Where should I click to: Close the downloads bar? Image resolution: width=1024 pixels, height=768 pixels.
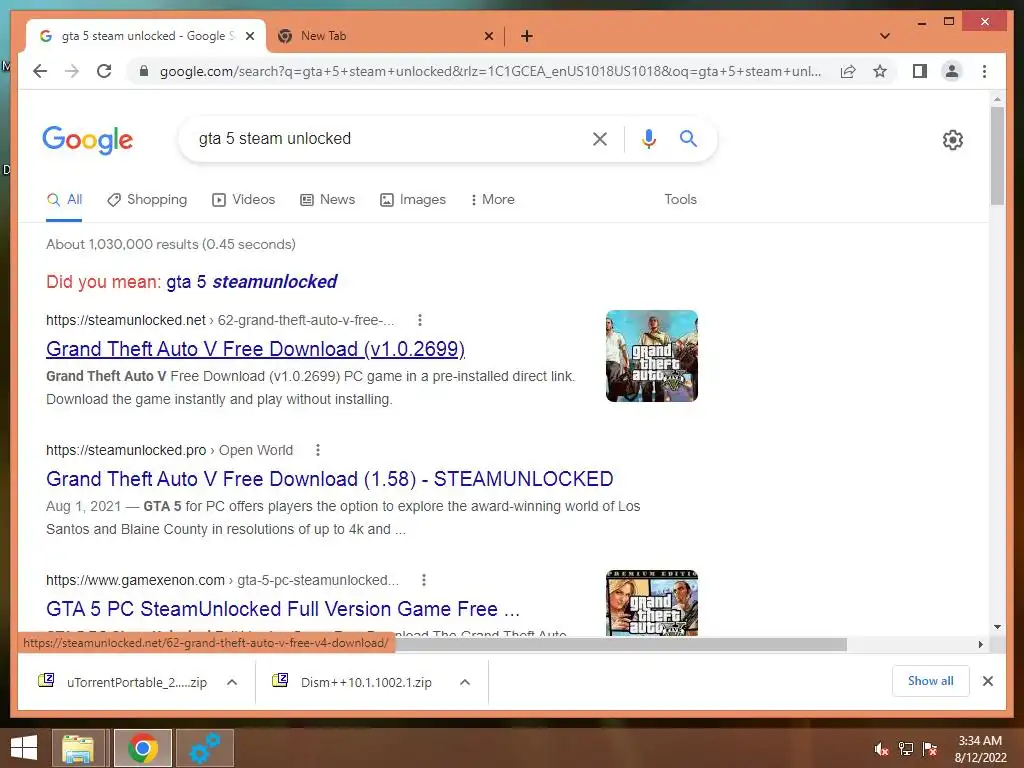pos(987,681)
